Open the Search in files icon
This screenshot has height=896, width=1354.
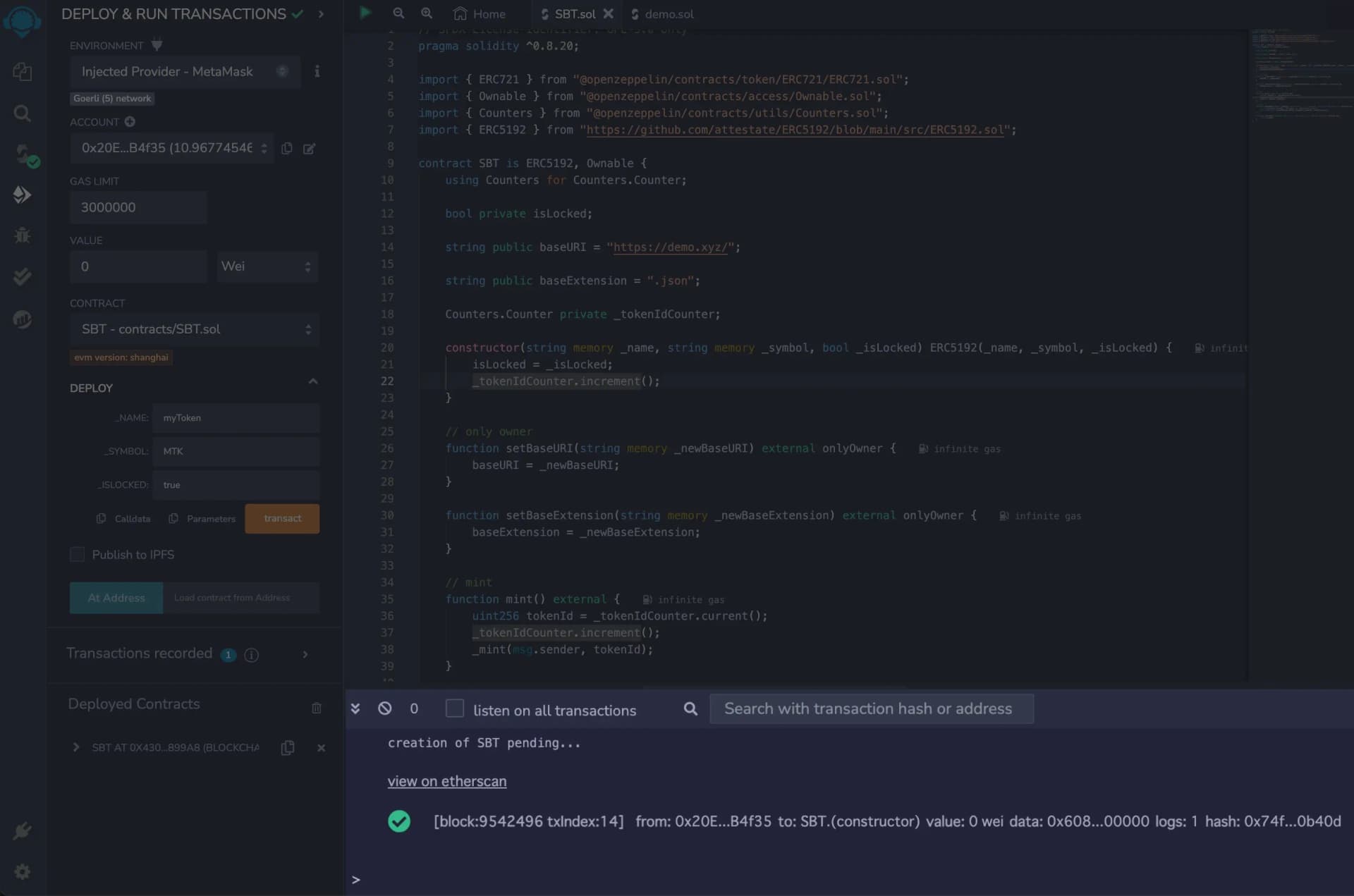(x=22, y=113)
